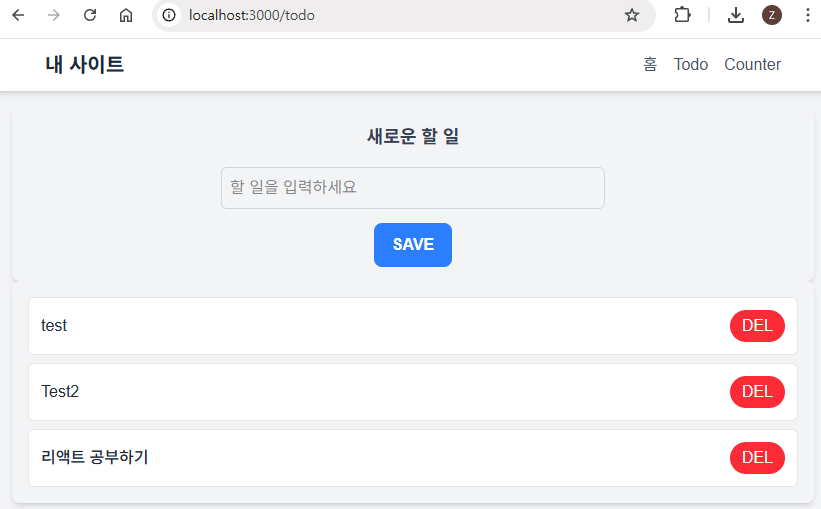Click the 새로운 할 일 heading
The height and width of the screenshot is (509, 821).
pos(413,136)
